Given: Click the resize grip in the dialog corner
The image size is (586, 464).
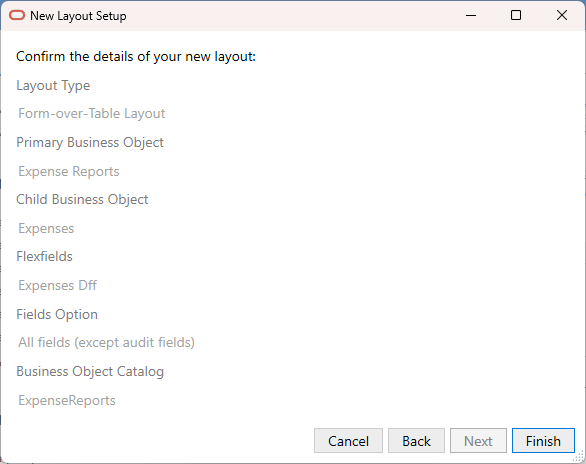Looking at the screenshot, I should [x=579, y=457].
